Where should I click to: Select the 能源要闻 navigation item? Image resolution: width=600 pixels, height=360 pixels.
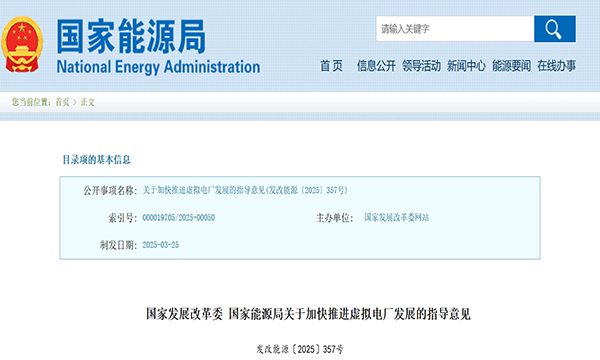point(511,66)
